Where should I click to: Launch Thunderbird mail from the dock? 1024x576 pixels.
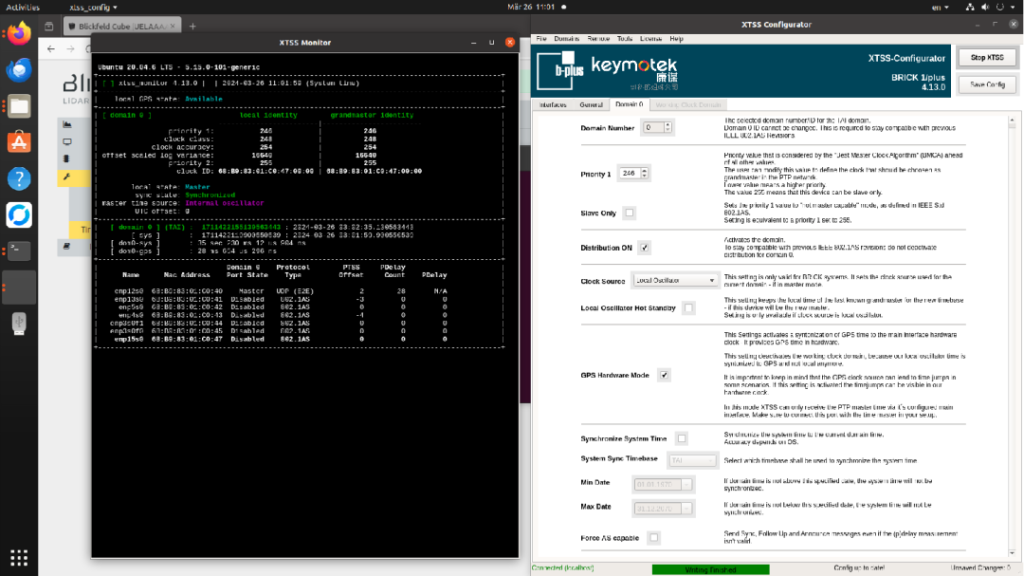coord(19,69)
